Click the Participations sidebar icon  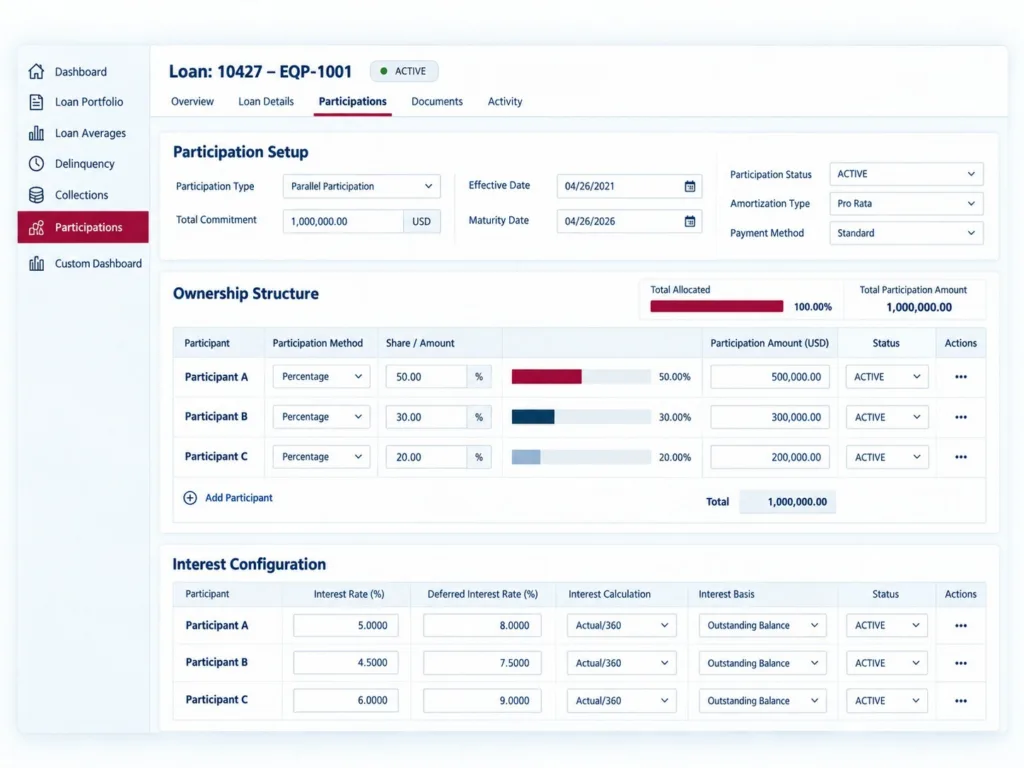pyautogui.click(x=37, y=227)
